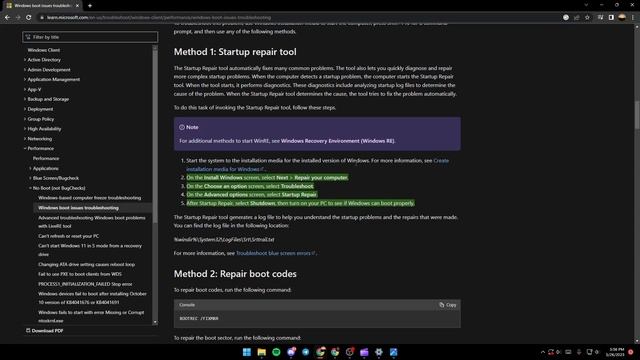Click the browser forward arrow
Image resolution: width=640 pixels, height=360 pixels.
[18, 18]
